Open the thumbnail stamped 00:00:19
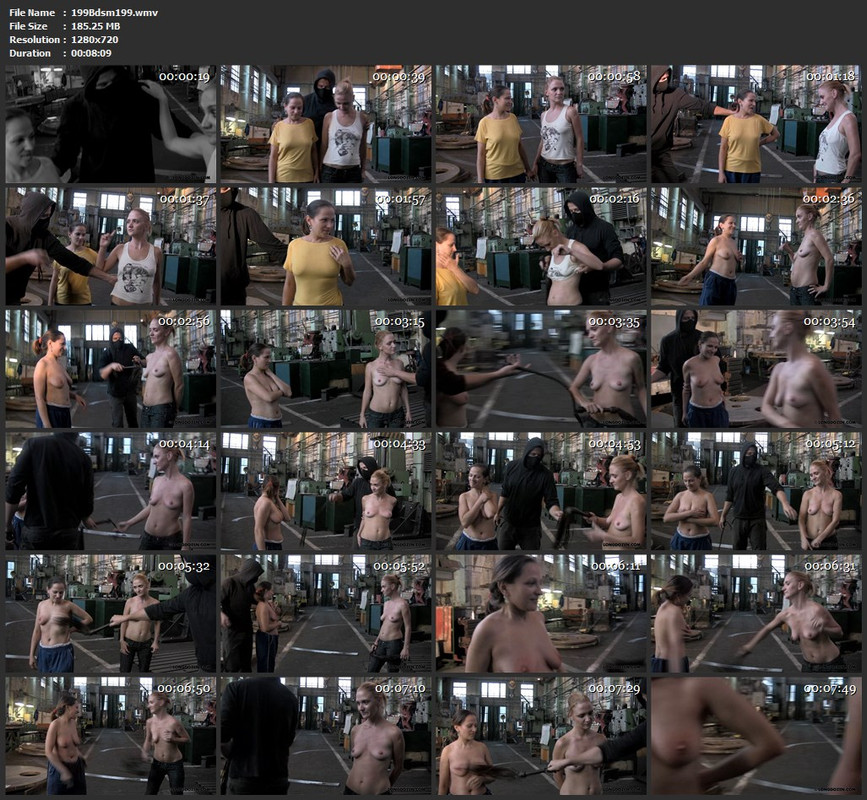 click(x=111, y=124)
